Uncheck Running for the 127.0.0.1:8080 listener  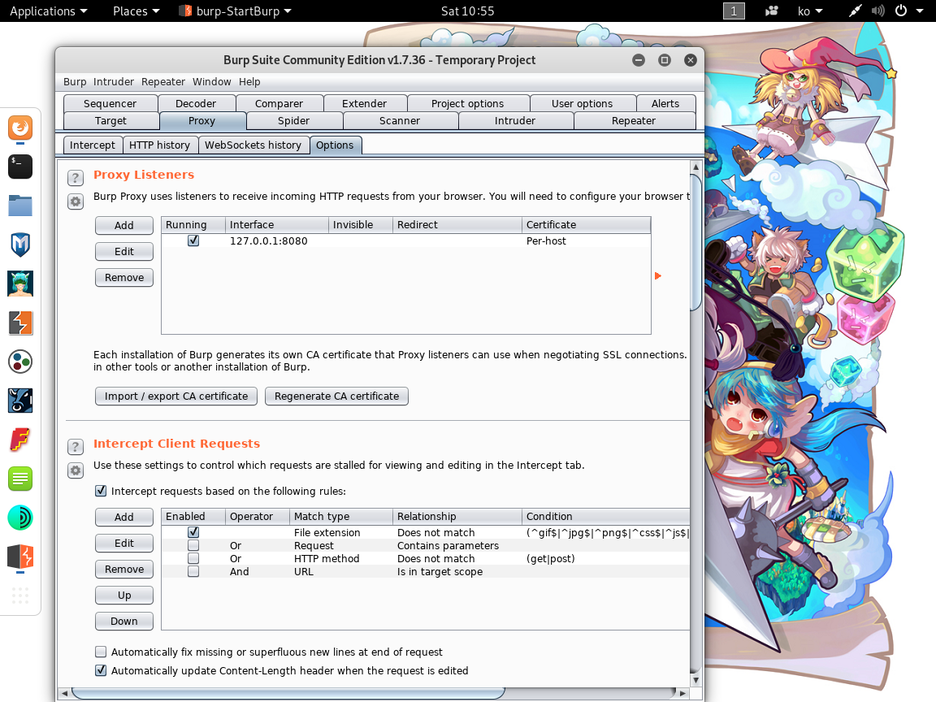pyautogui.click(x=193, y=241)
